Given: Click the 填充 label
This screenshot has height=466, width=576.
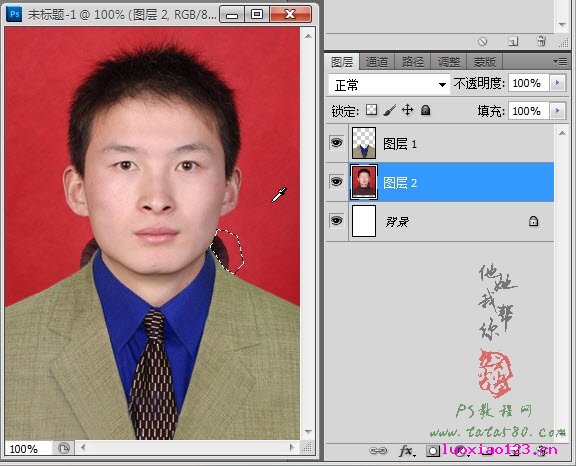Looking at the screenshot, I should coord(491,111).
